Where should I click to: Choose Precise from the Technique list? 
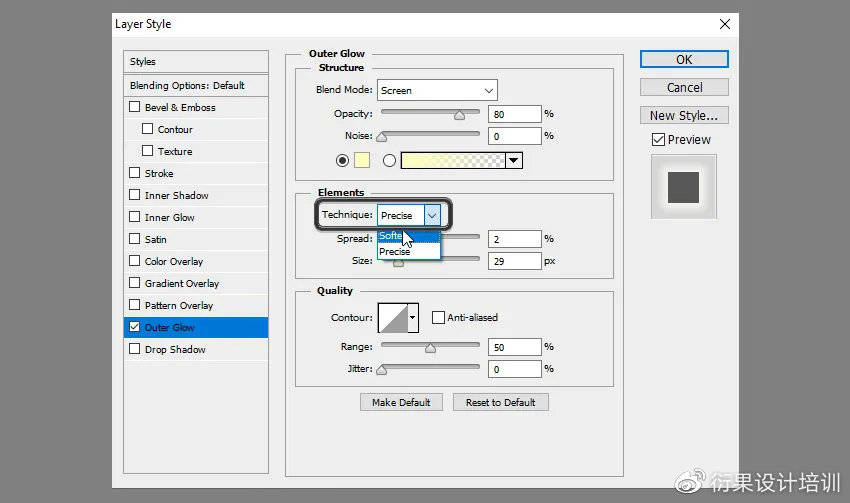coord(395,252)
